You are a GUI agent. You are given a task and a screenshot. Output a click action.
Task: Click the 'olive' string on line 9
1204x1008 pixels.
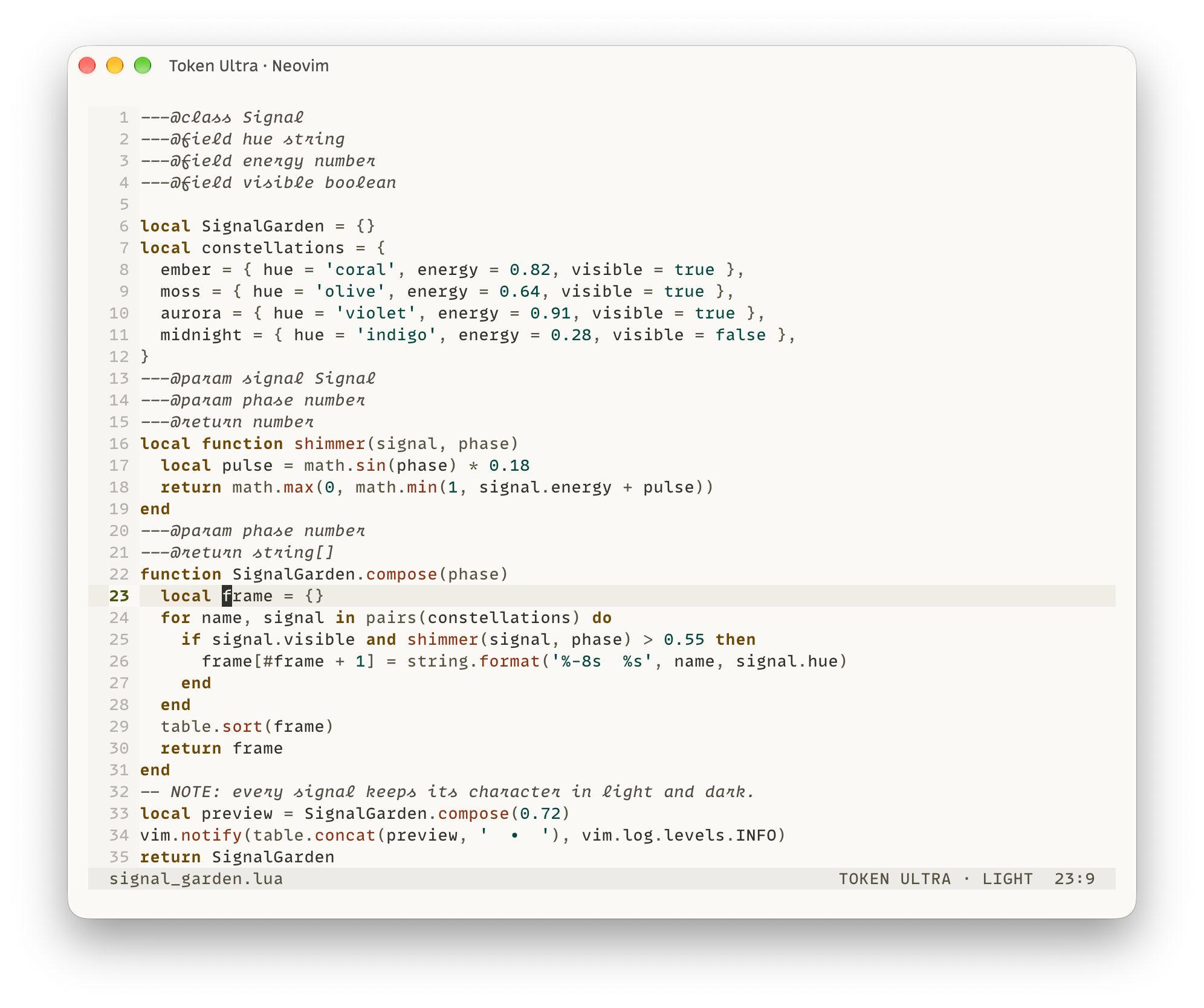coord(351,291)
